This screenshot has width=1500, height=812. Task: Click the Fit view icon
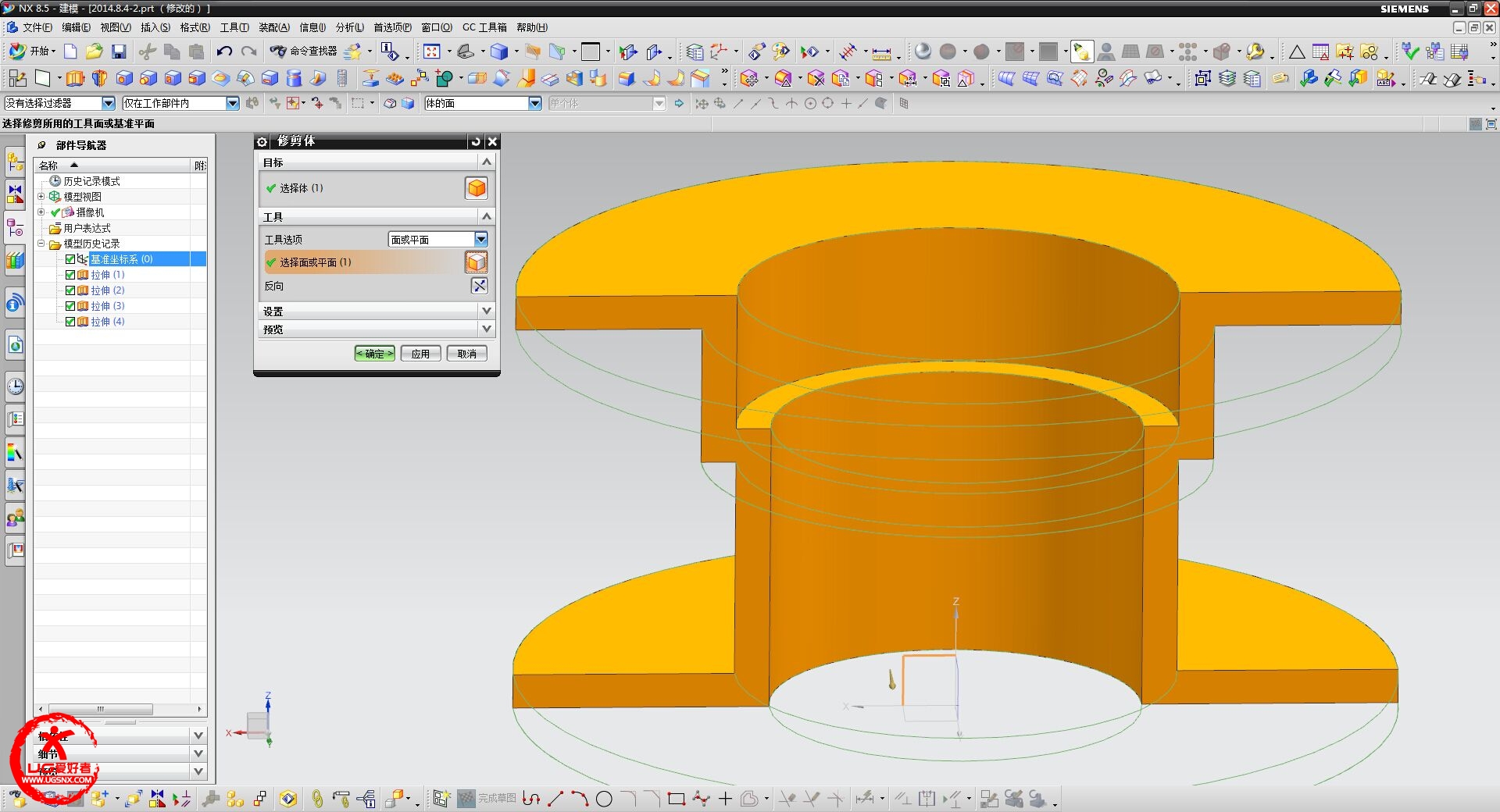click(431, 52)
